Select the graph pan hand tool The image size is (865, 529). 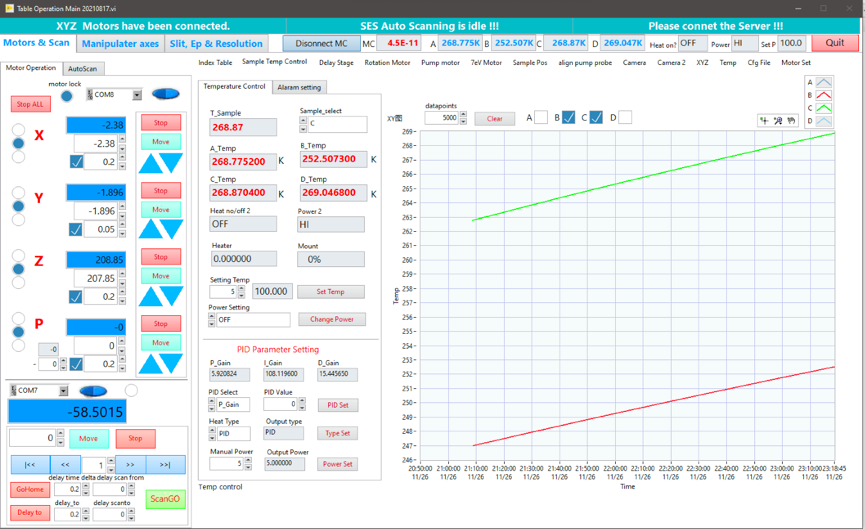point(791,121)
